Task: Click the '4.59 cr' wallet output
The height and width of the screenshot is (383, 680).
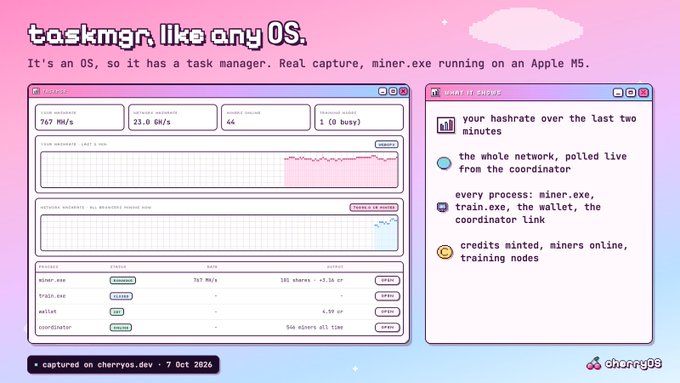Action: 333,311
